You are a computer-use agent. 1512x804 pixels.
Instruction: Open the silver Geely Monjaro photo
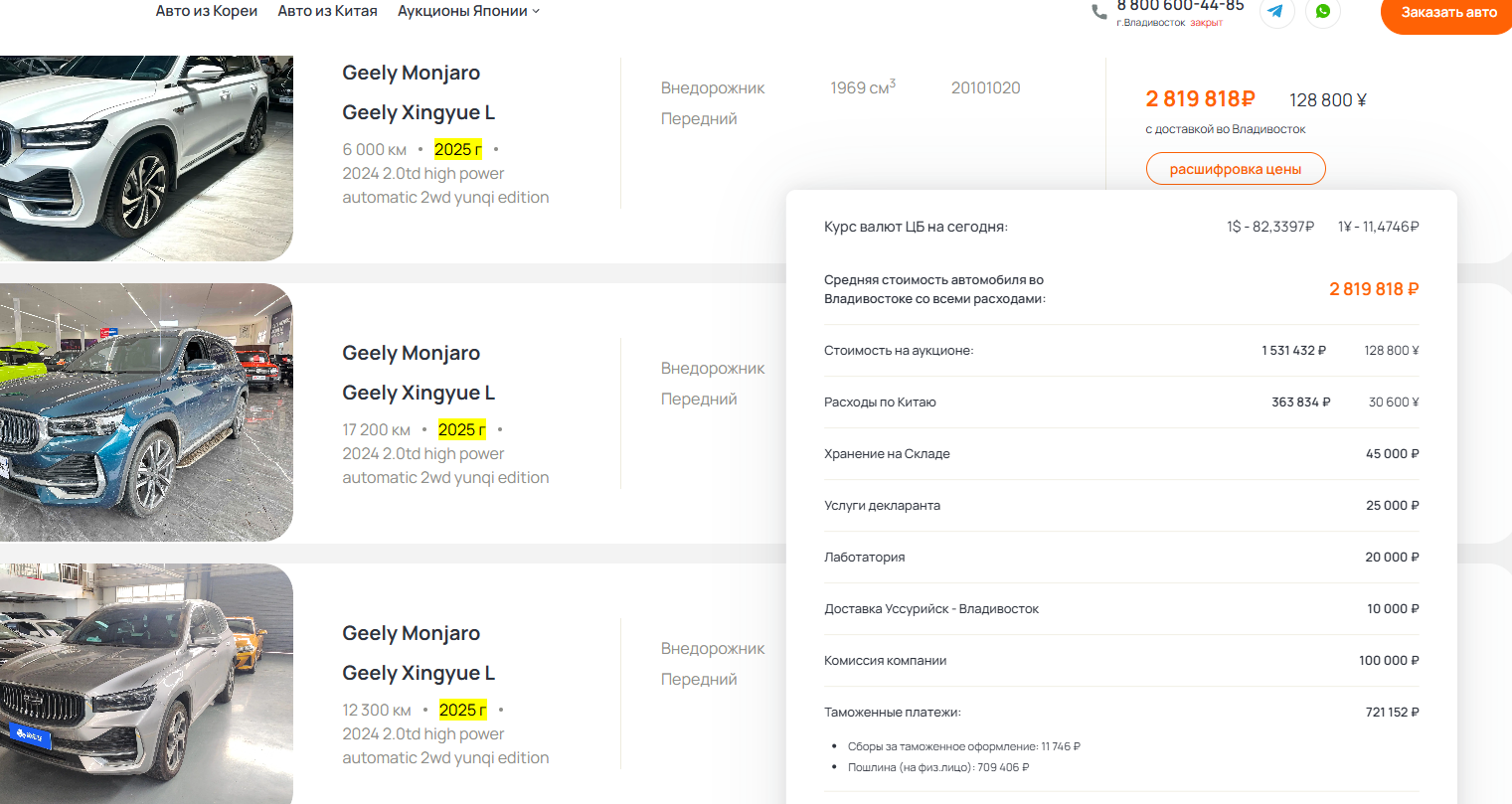click(146, 684)
